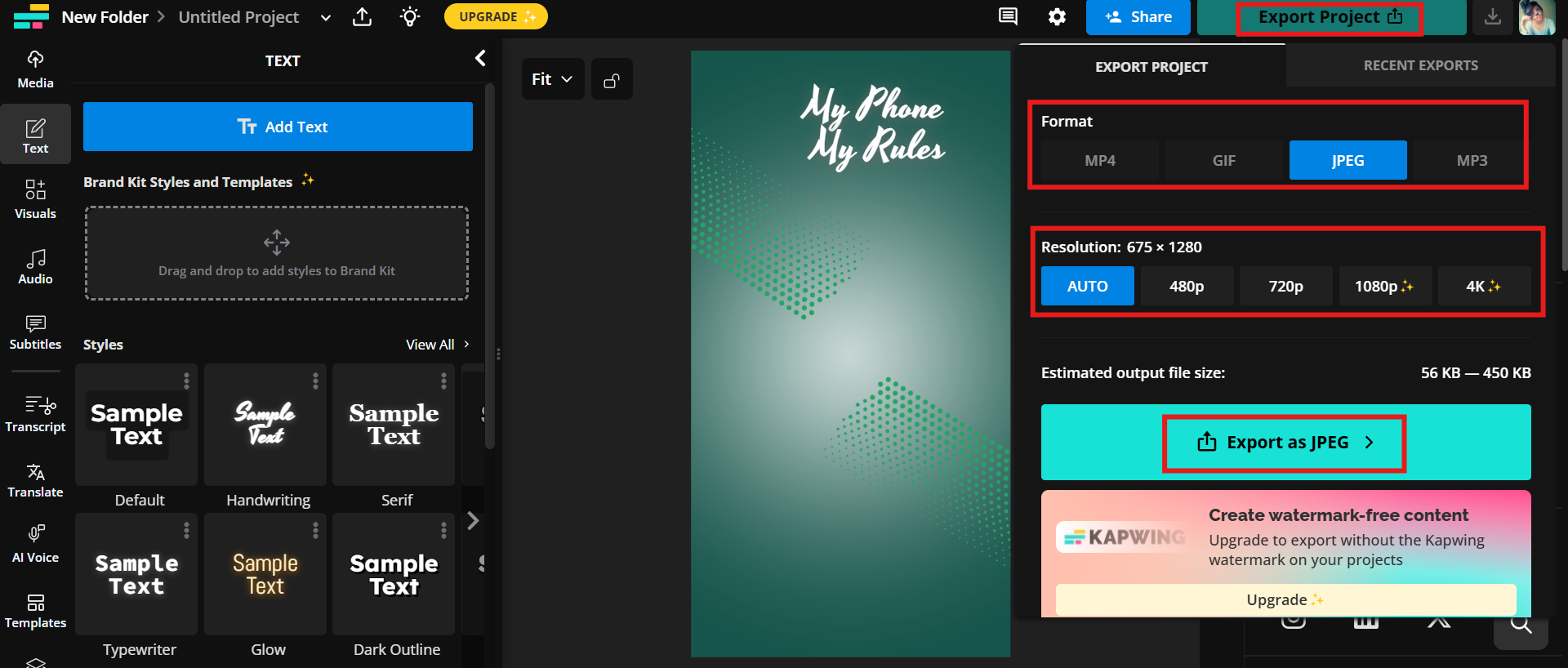Open the Text sidebar tool
Screen dimensions: 1568x668
point(35,135)
